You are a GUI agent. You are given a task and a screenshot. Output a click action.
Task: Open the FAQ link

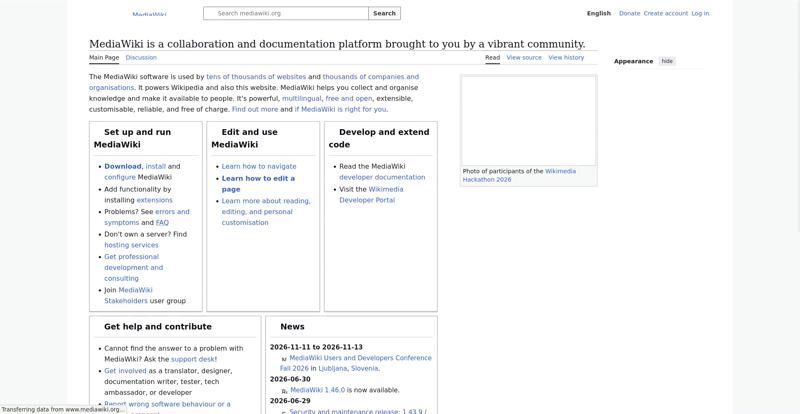click(162, 223)
